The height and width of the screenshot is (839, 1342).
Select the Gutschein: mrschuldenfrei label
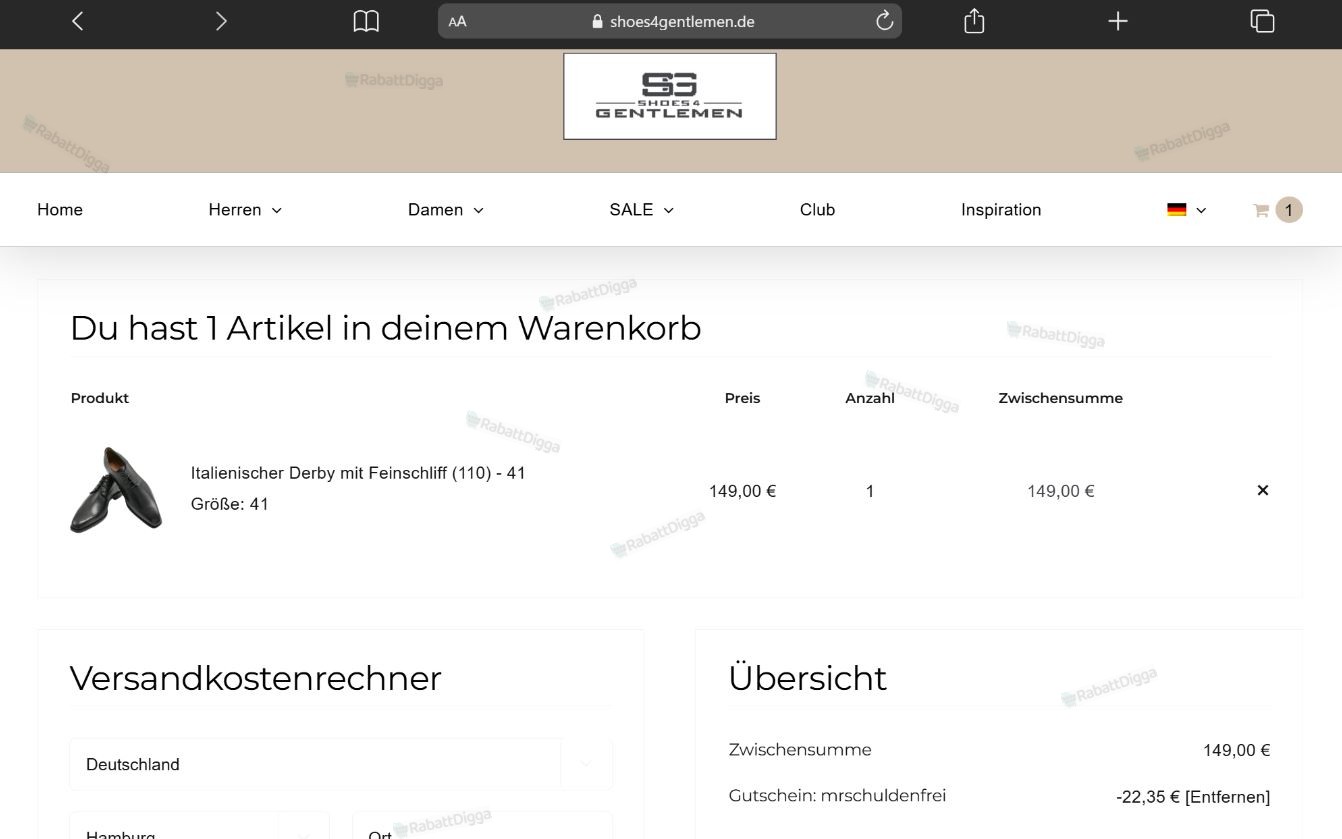837,796
